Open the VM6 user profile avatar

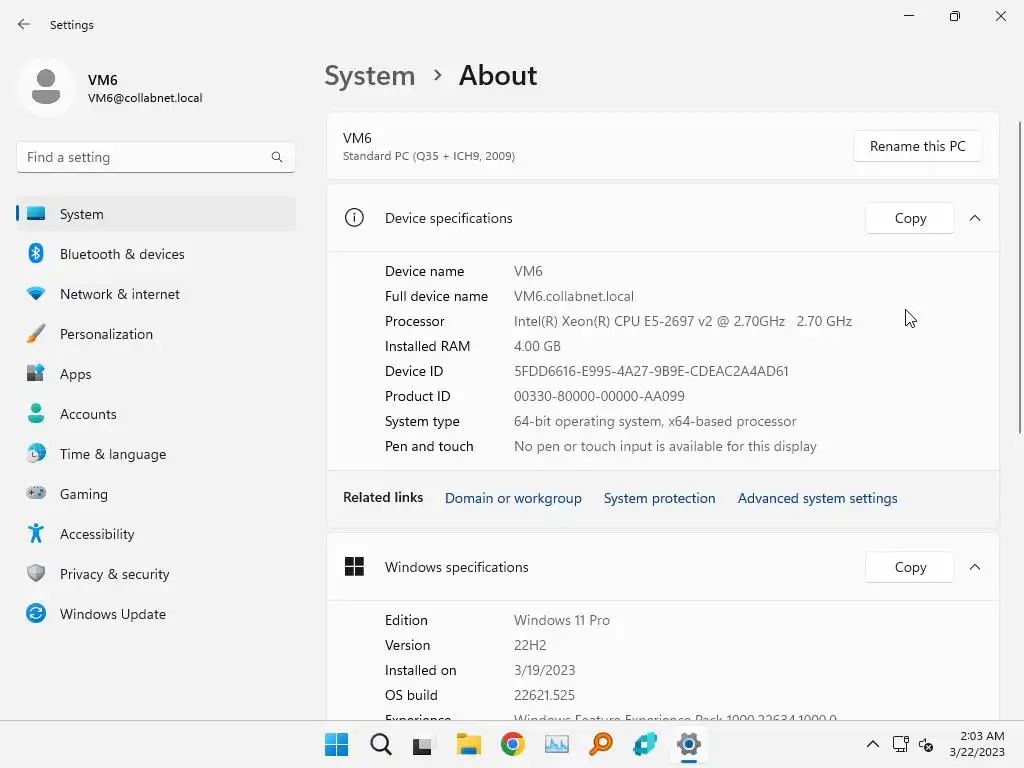point(46,87)
